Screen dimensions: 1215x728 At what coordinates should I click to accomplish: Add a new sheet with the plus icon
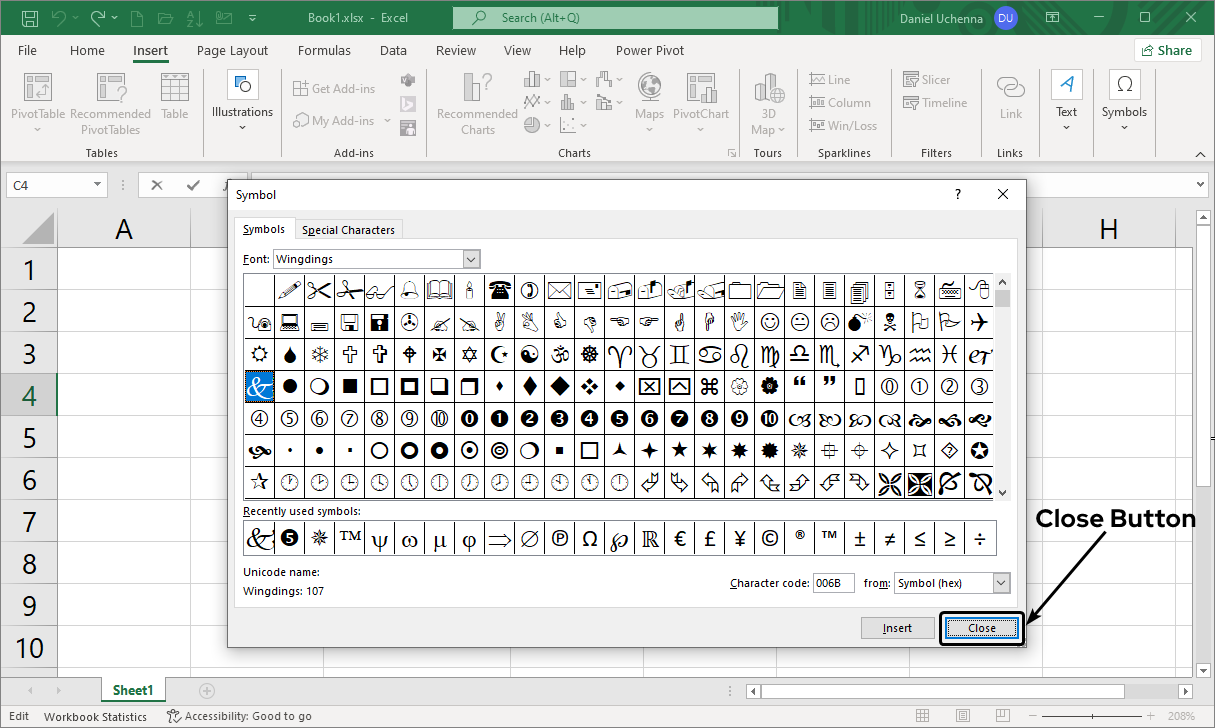[x=207, y=690]
